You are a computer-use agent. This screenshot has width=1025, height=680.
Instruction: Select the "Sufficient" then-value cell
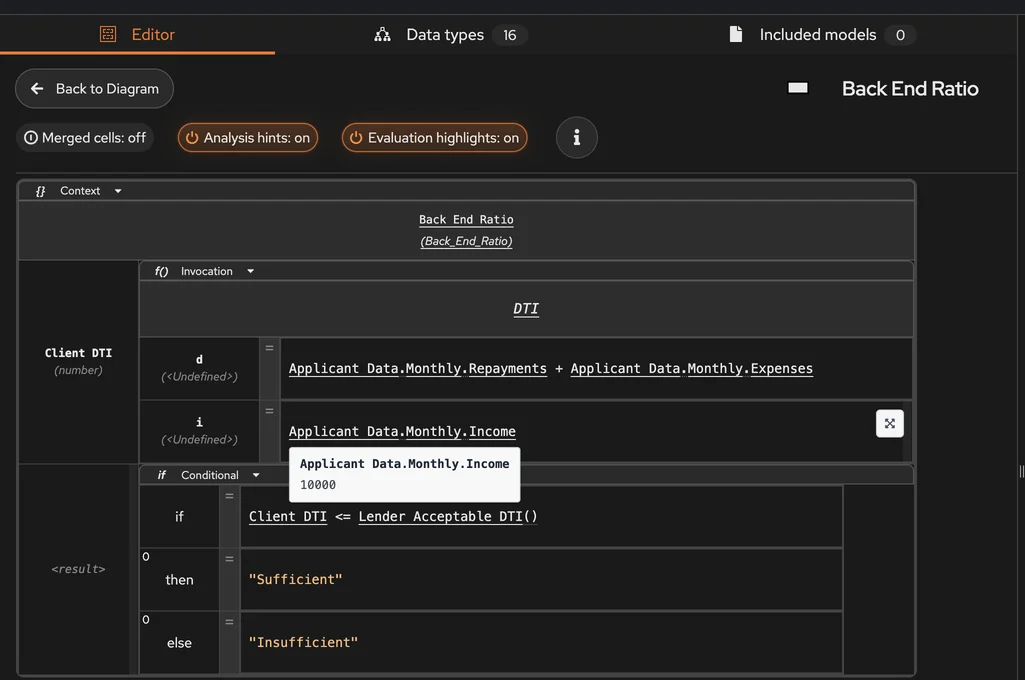[x=541, y=579]
